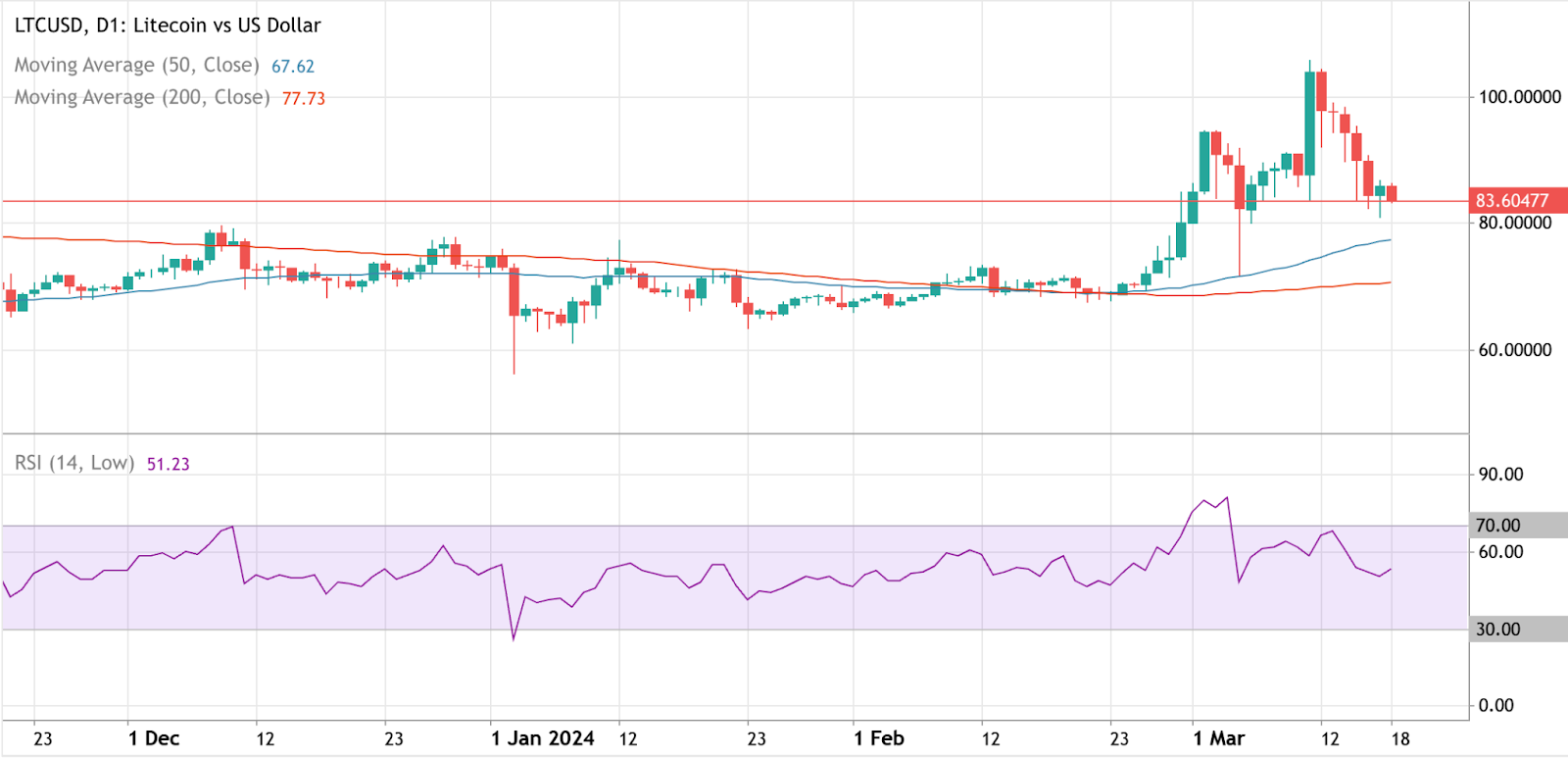1568x758 pixels.
Task: Click the 67.62 moving average value
Action: [x=293, y=66]
